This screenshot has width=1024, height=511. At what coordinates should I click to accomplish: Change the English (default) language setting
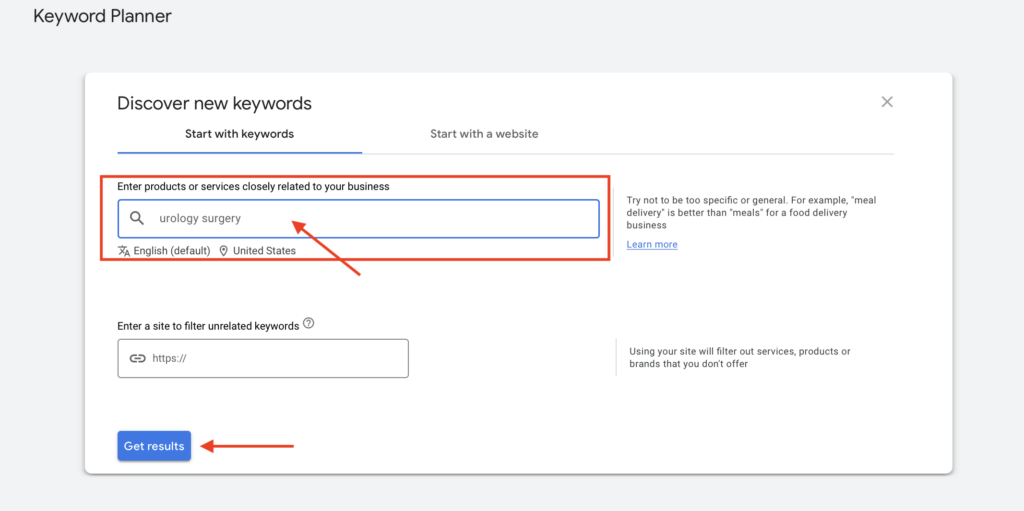click(172, 251)
